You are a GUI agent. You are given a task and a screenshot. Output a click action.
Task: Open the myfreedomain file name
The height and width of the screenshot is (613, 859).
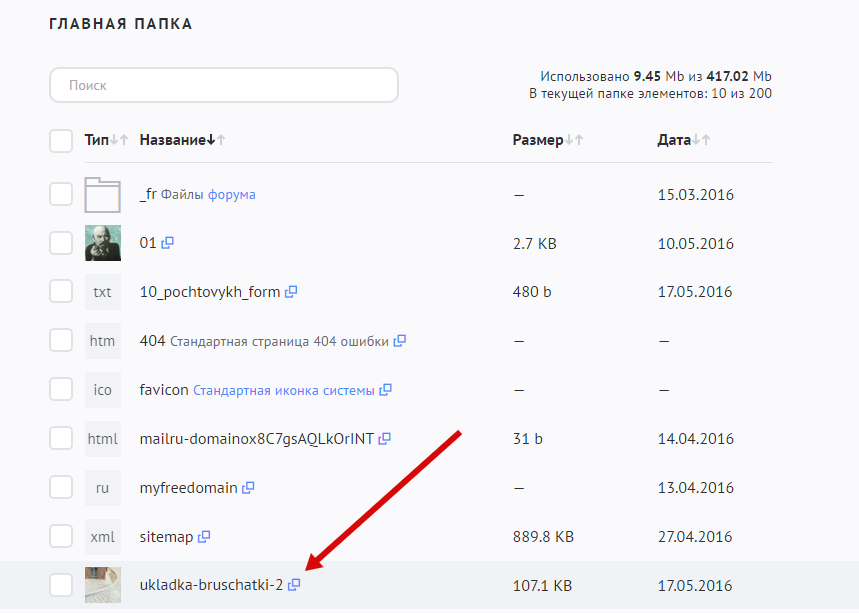[188, 487]
